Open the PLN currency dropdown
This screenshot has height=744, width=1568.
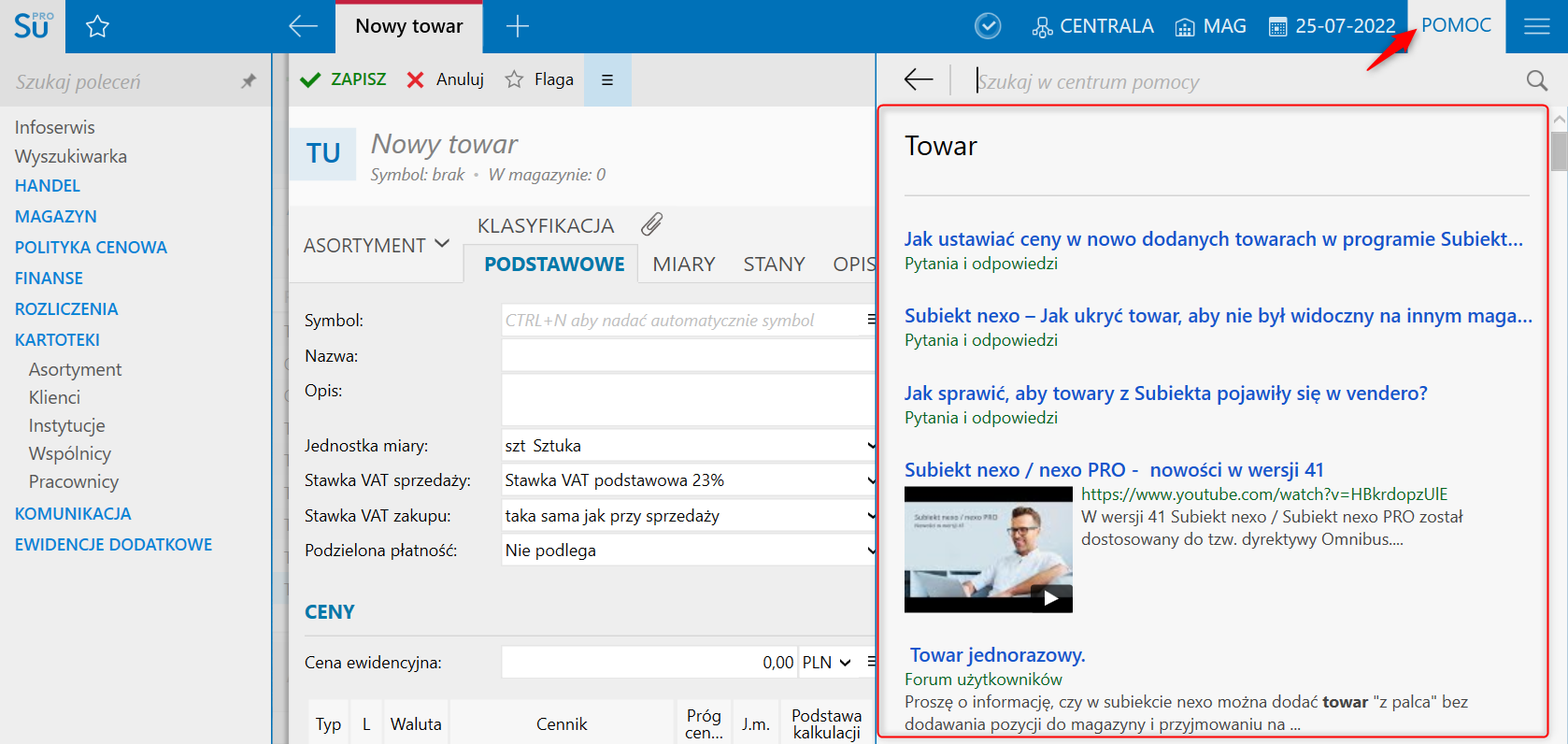click(827, 663)
